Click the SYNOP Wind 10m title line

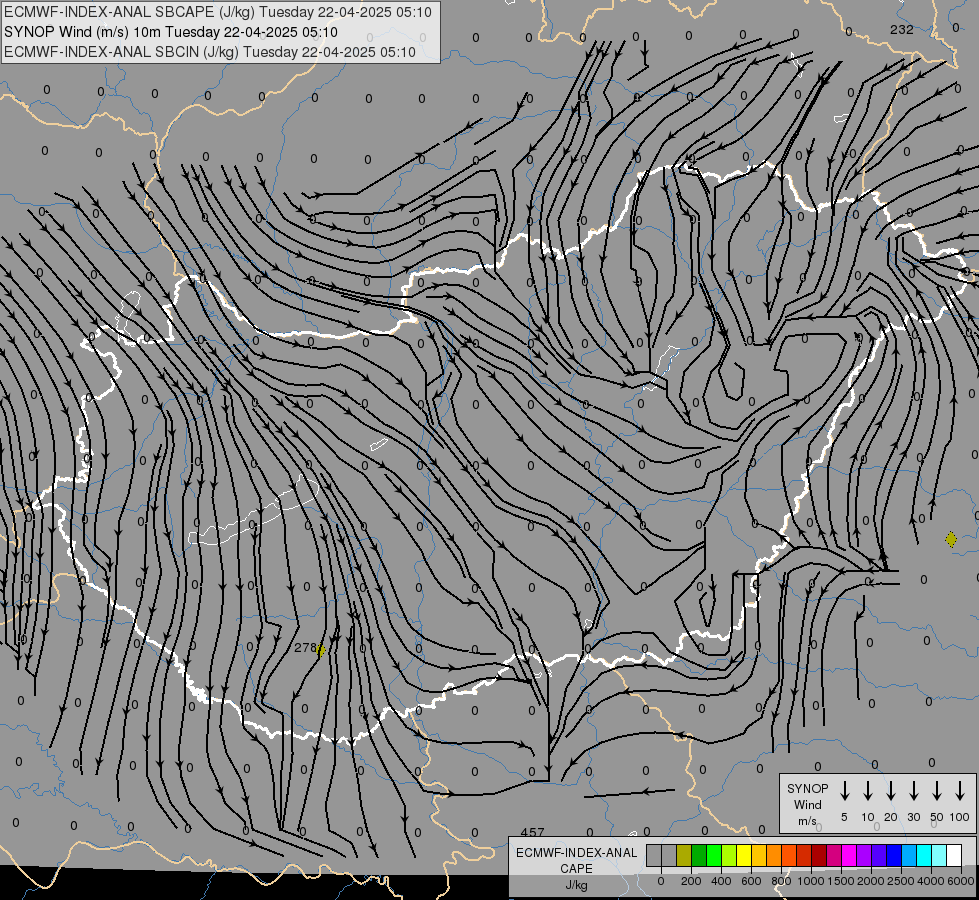pyautogui.click(x=170, y=32)
